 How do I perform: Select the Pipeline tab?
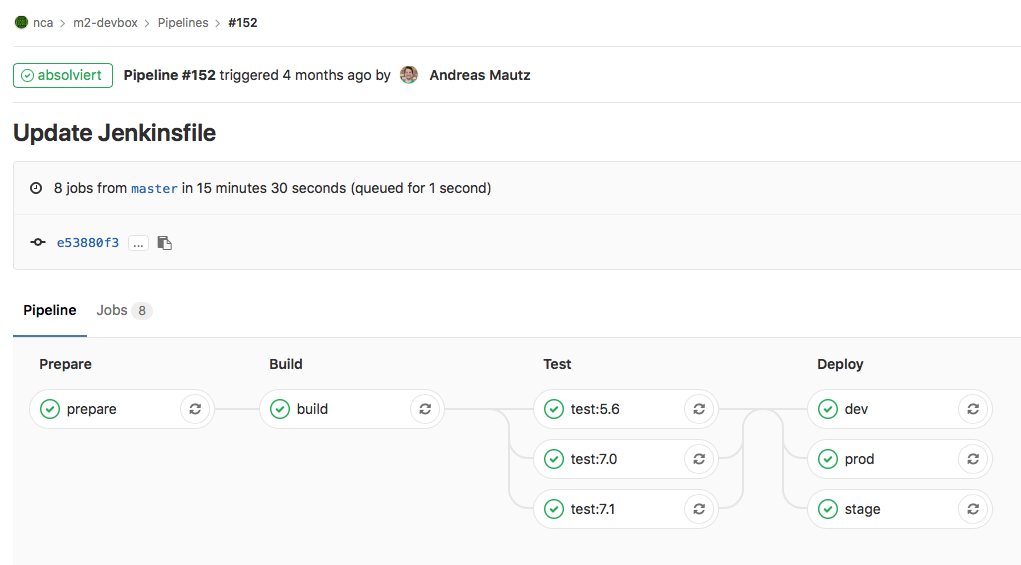coord(50,311)
